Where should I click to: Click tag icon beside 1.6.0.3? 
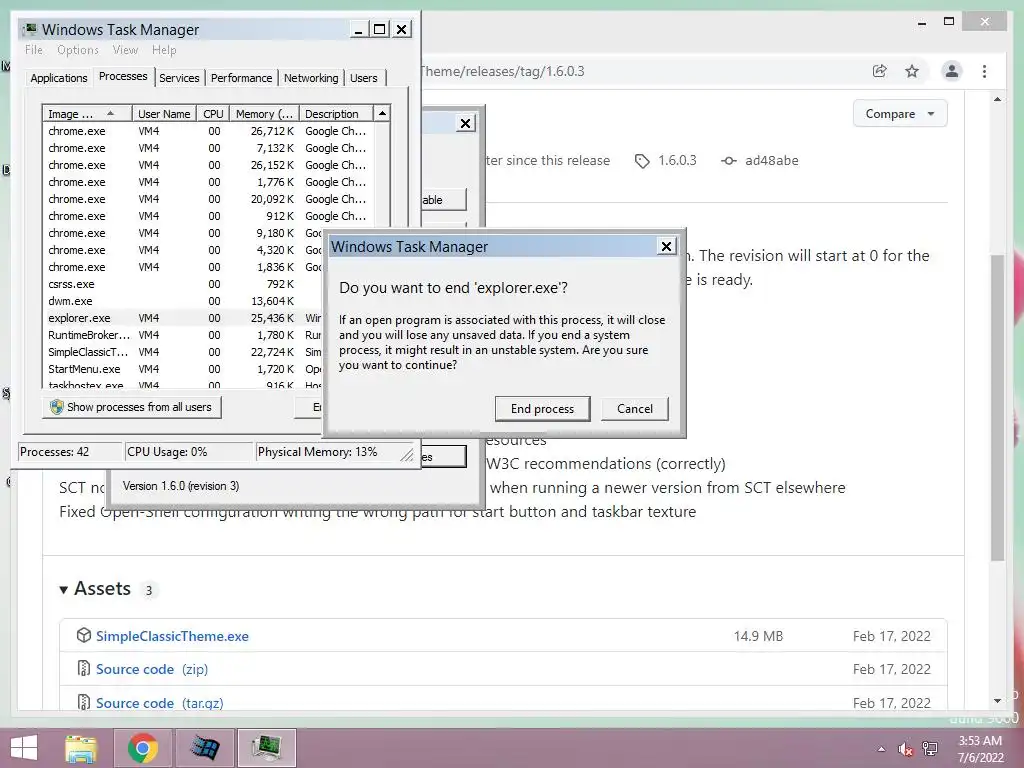(642, 161)
